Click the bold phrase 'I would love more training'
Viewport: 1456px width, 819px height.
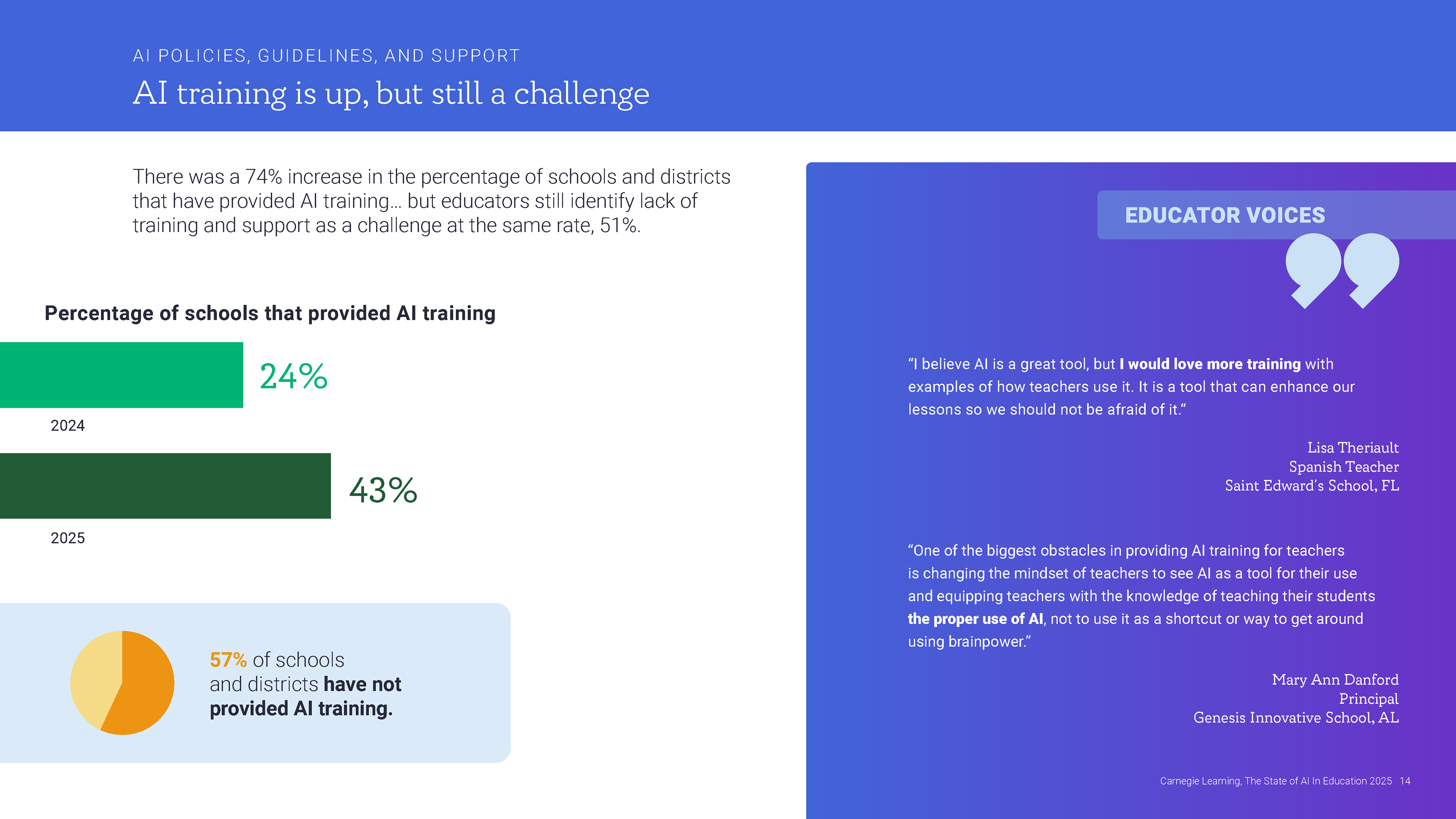tap(1210, 364)
